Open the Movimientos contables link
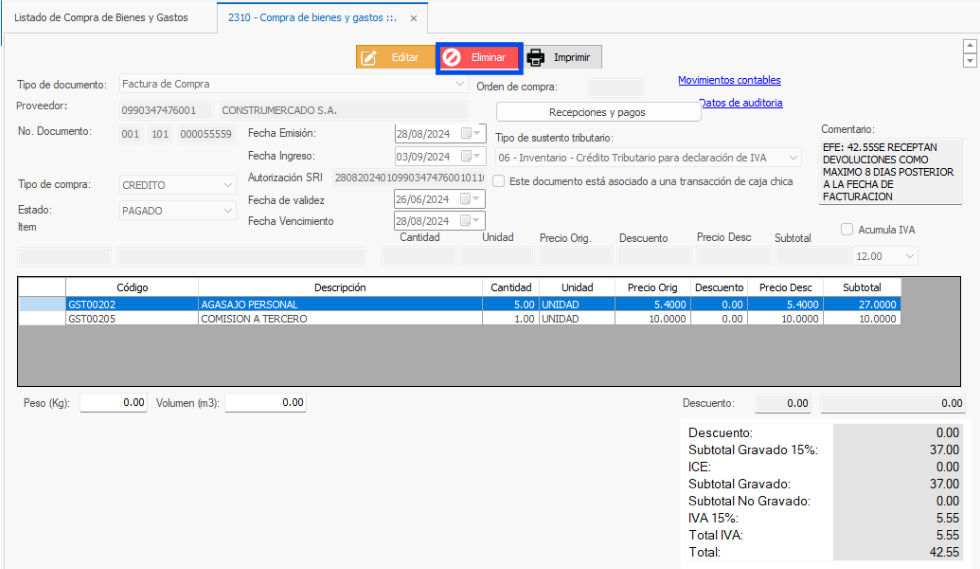This screenshot has height=569, width=980. click(x=729, y=80)
